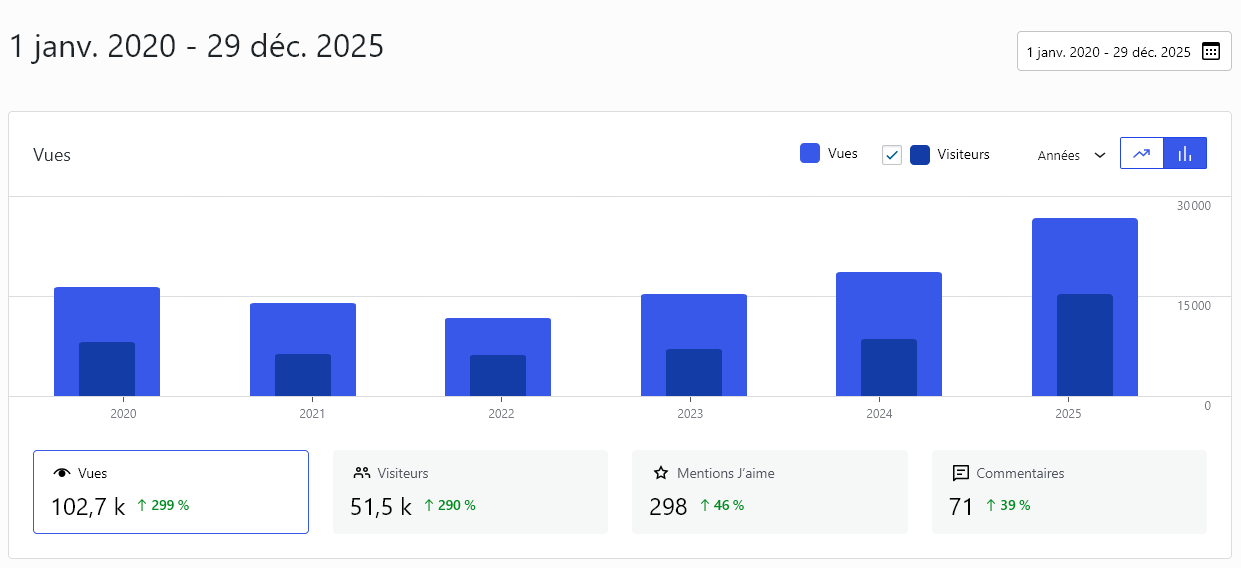Click the 2022 visitors dark bar
The height and width of the screenshot is (568, 1241).
coord(498,376)
